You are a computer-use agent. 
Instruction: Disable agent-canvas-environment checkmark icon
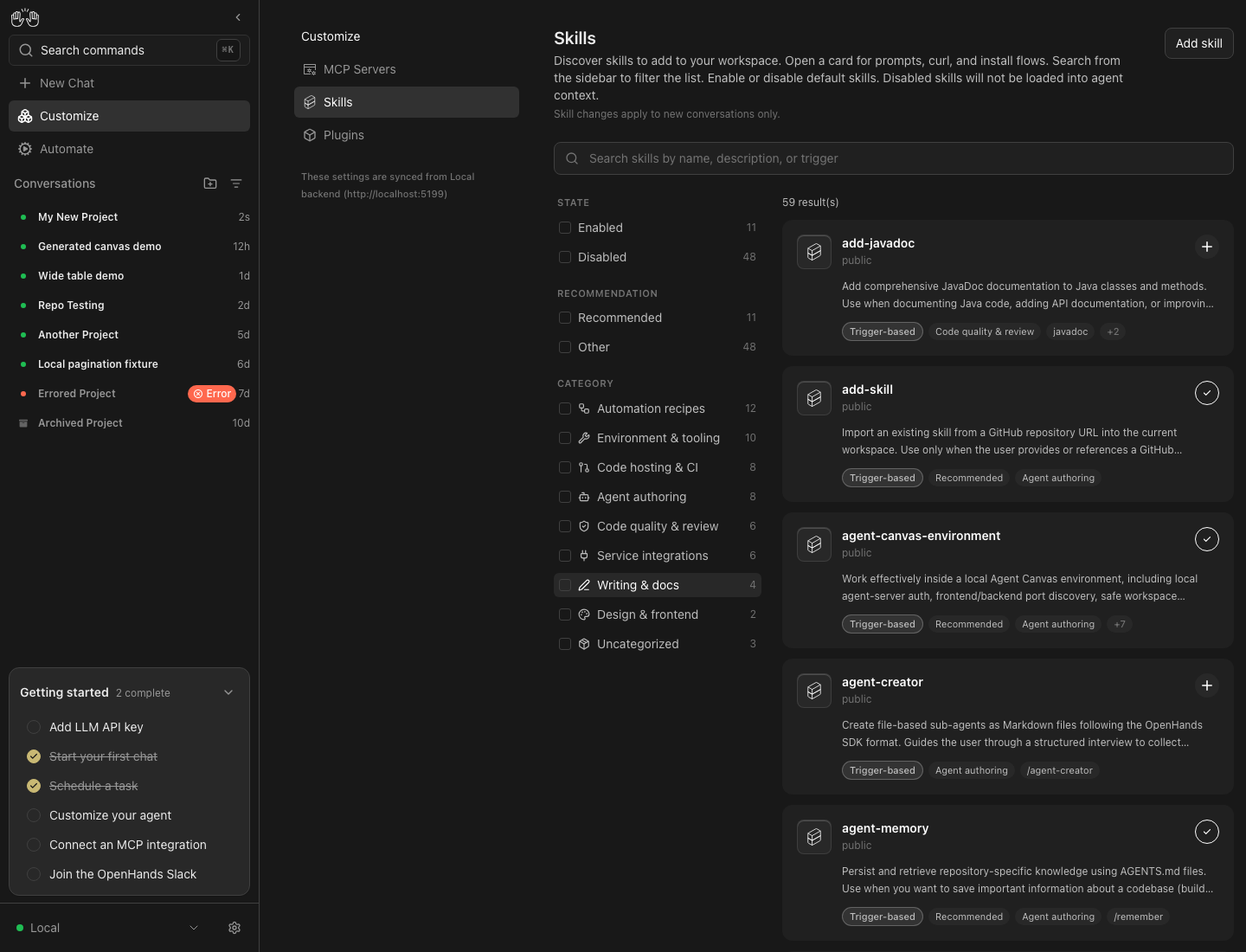[1207, 539]
